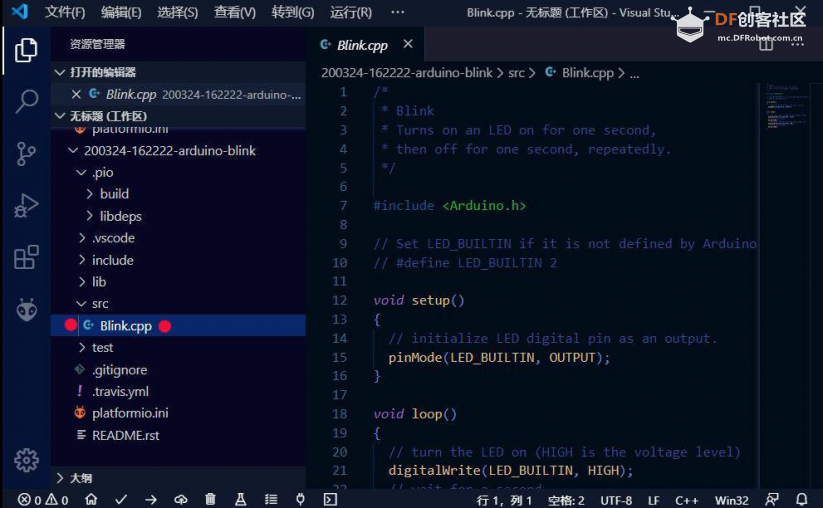Change indentation via 空格: 2

pos(566,500)
